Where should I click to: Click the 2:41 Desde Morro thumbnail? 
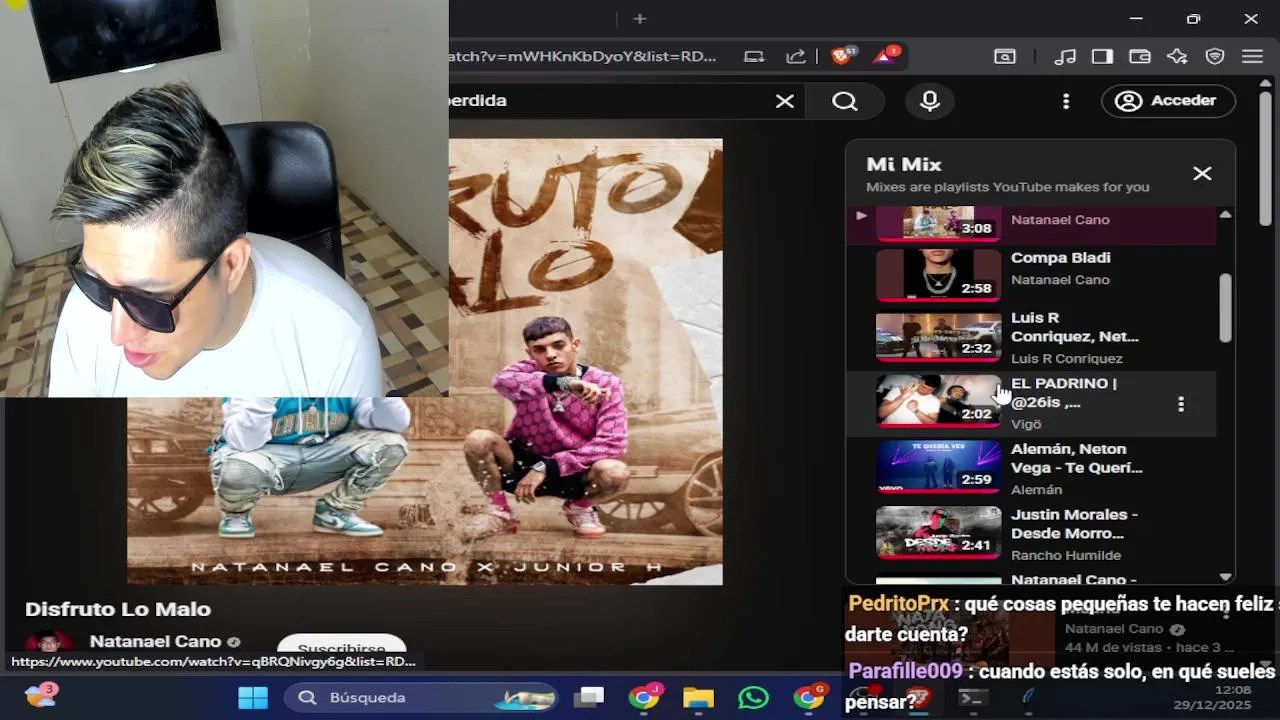[938, 532]
